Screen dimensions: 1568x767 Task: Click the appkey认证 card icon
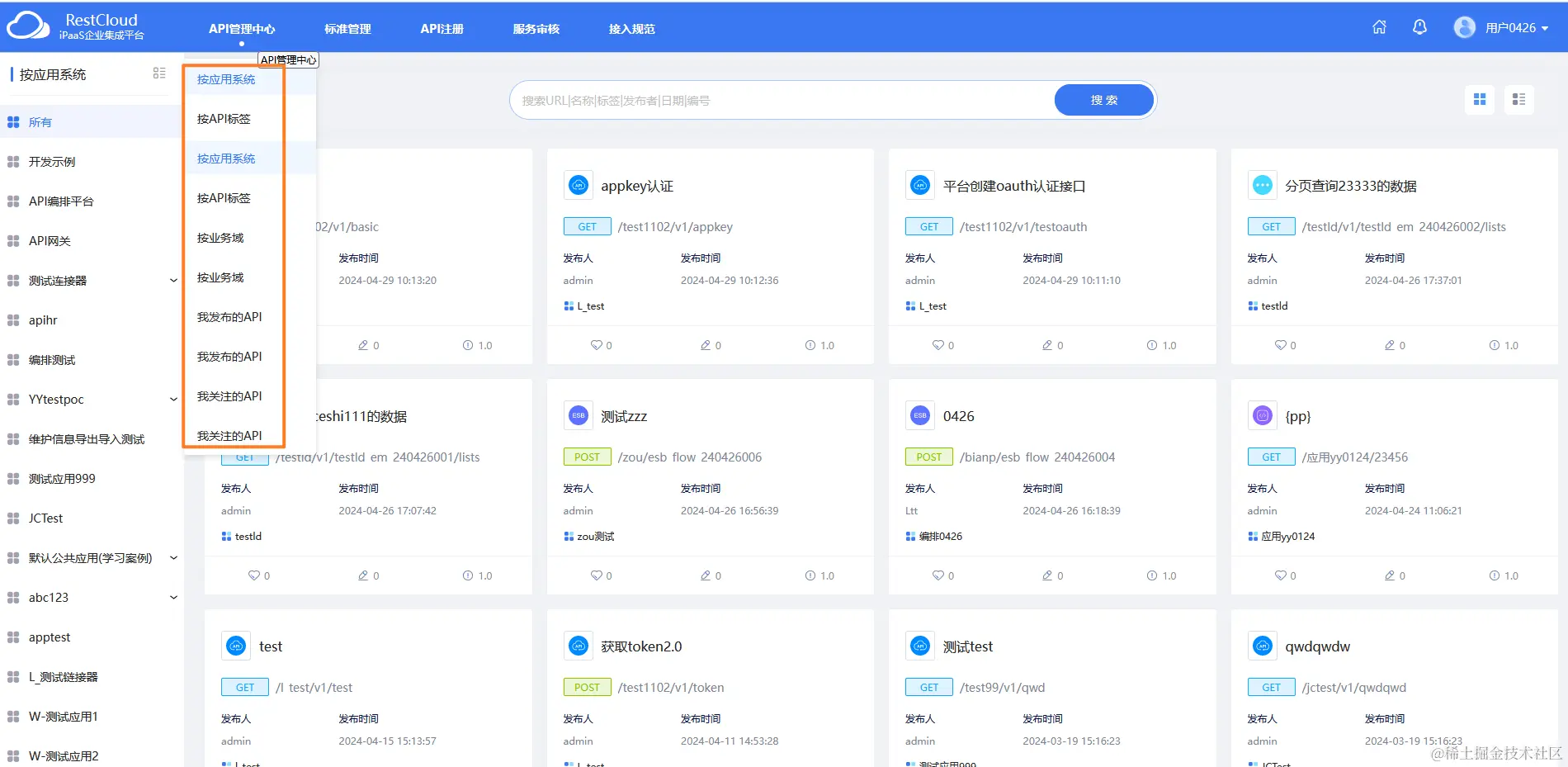tap(579, 186)
